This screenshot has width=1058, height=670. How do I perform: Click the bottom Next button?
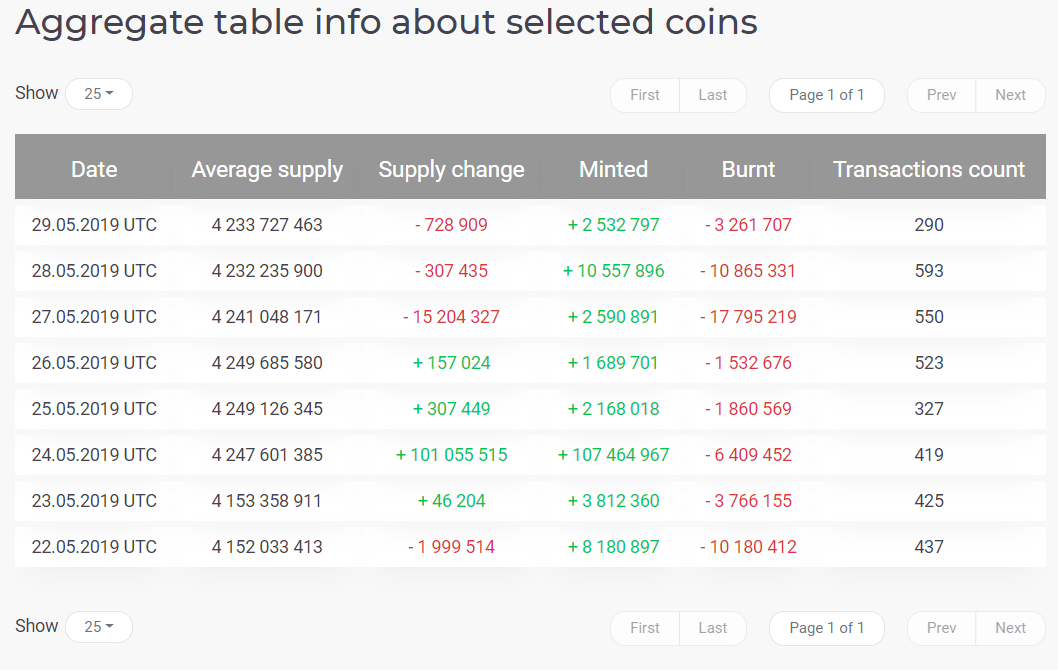[1010, 628]
